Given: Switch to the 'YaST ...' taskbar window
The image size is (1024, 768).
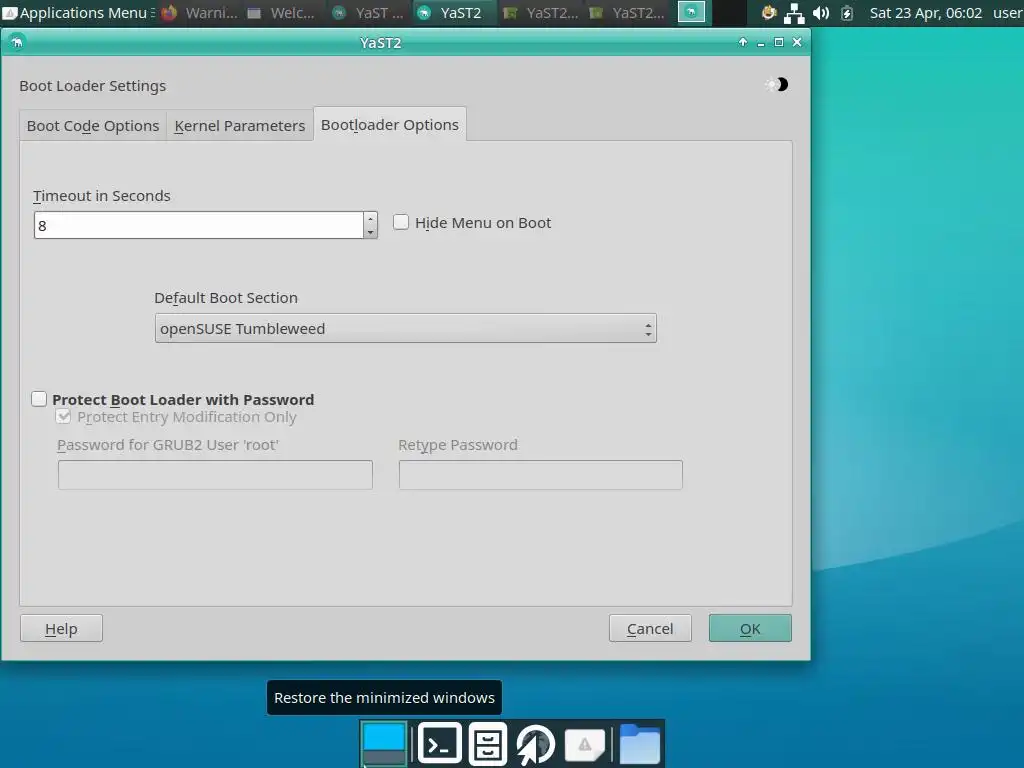Looking at the screenshot, I should tap(368, 12).
